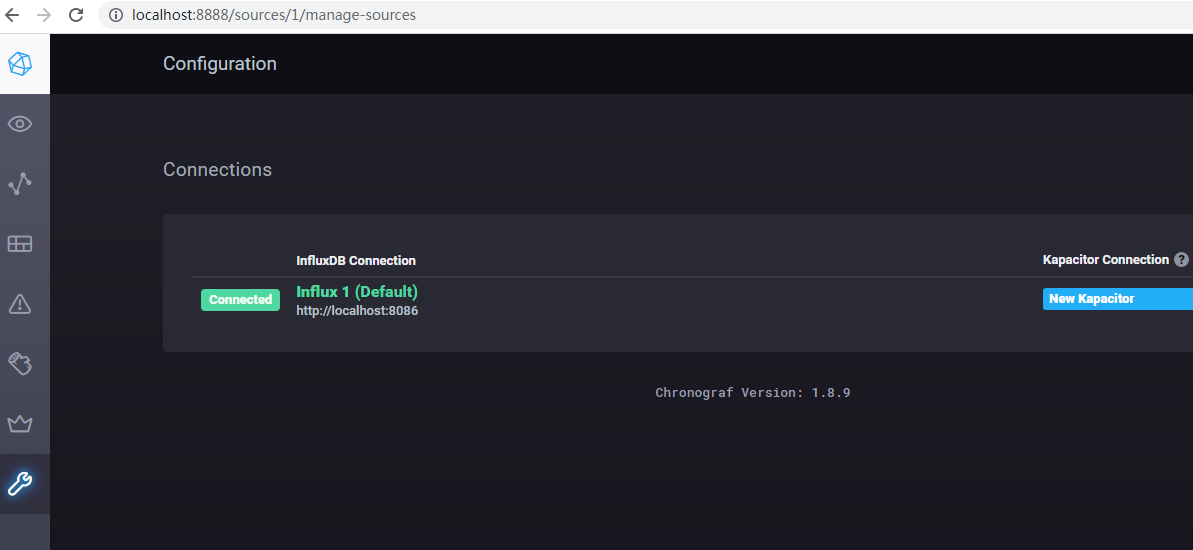Click the green Connected status badge
This screenshot has width=1193, height=550.
click(240, 300)
